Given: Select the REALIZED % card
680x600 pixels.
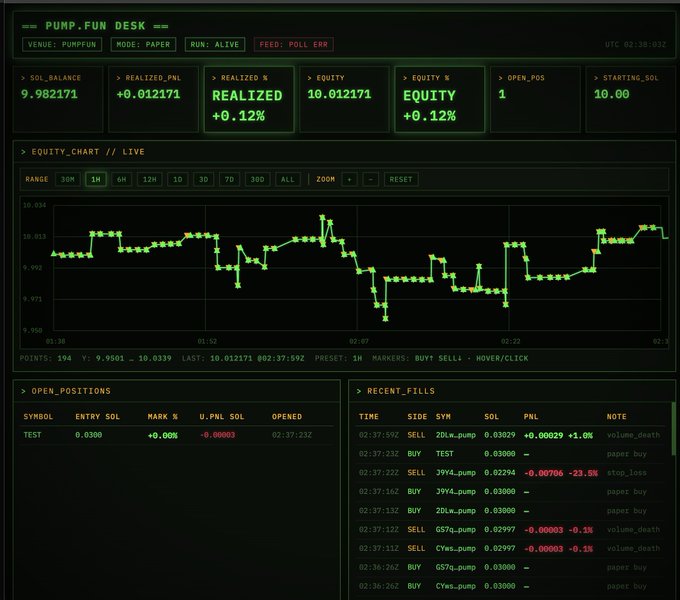Looking at the screenshot, I should pyautogui.click(x=249, y=99).
